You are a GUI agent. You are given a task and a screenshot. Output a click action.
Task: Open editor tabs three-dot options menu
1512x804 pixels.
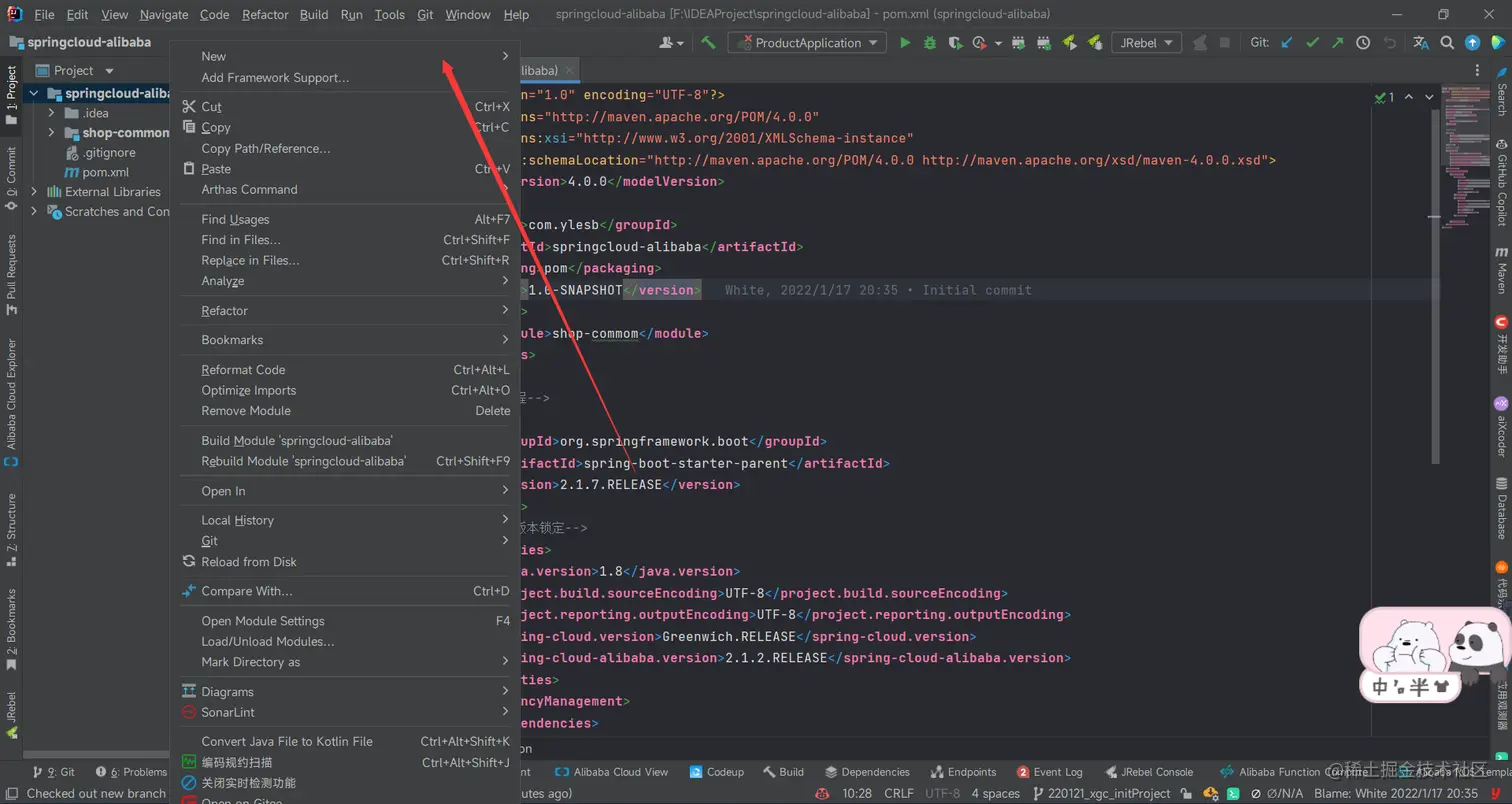1478,70
